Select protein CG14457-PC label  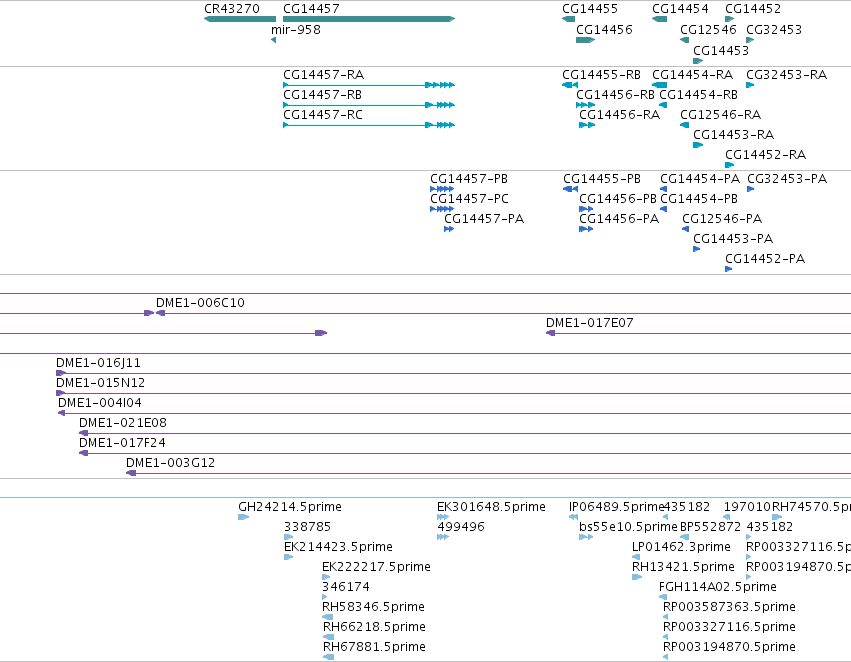pos(469,199)
